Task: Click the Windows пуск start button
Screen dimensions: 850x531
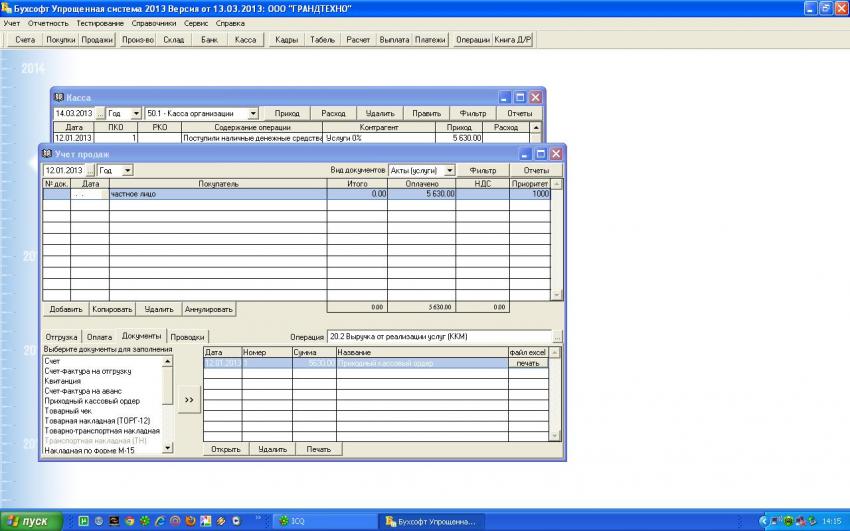Action: point(31,521)
